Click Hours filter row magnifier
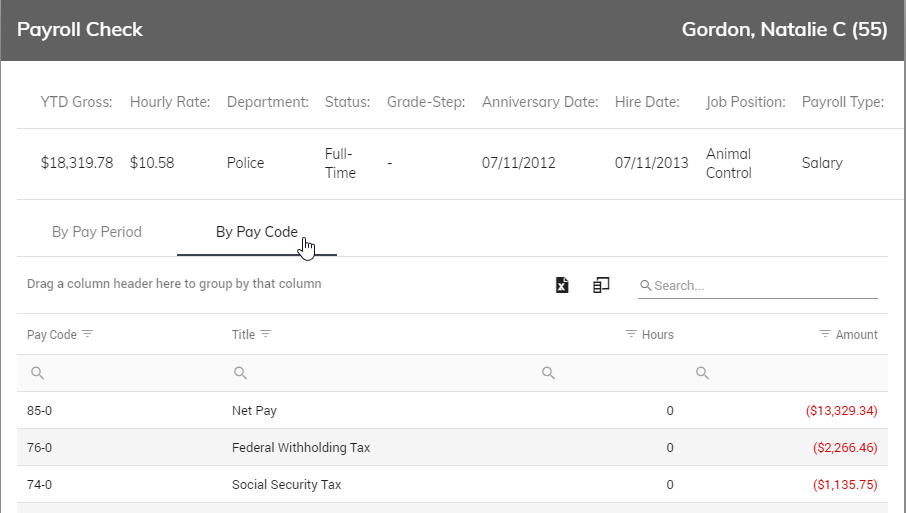 pyautogui.click(x=548, y=373)
